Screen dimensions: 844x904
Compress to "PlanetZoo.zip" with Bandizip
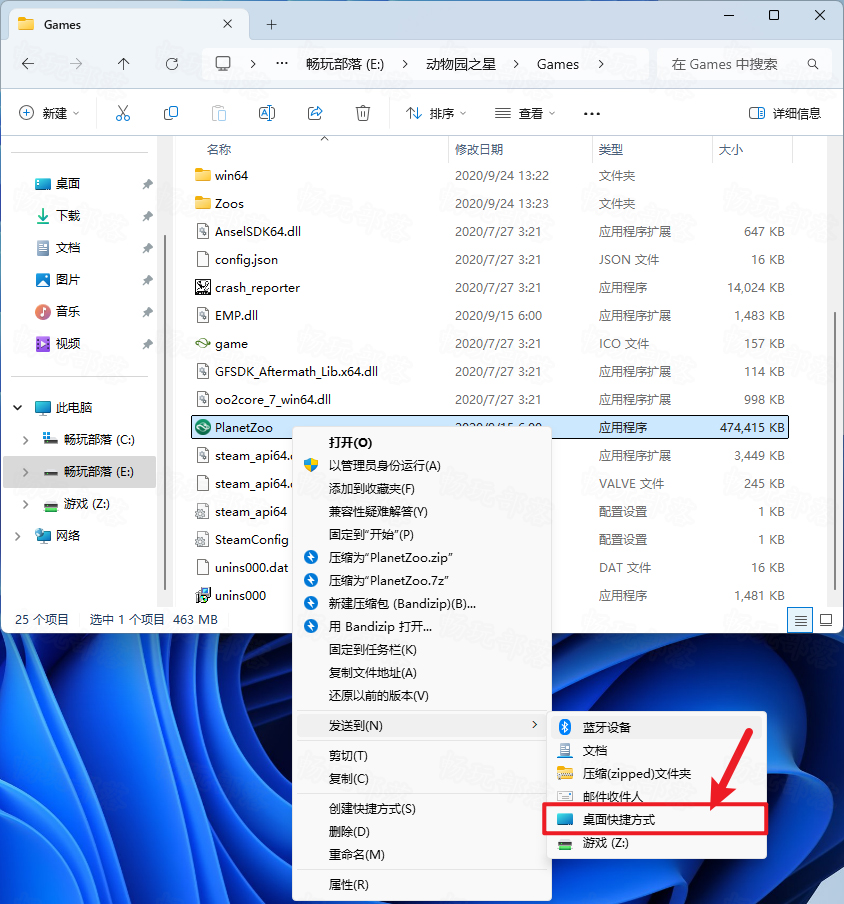point(421,558)
